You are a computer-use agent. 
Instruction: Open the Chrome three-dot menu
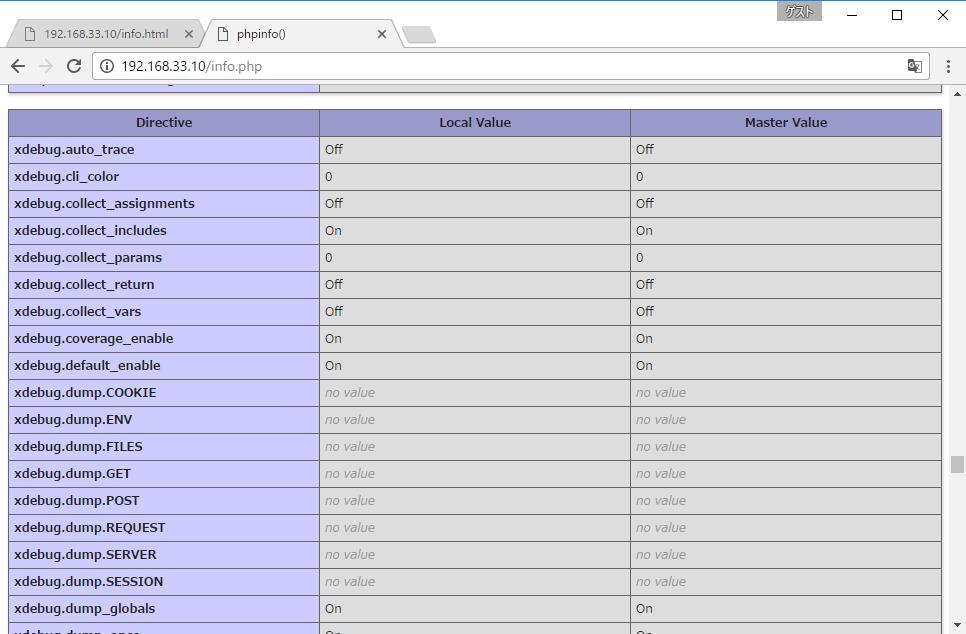click(x=947, y=66)
